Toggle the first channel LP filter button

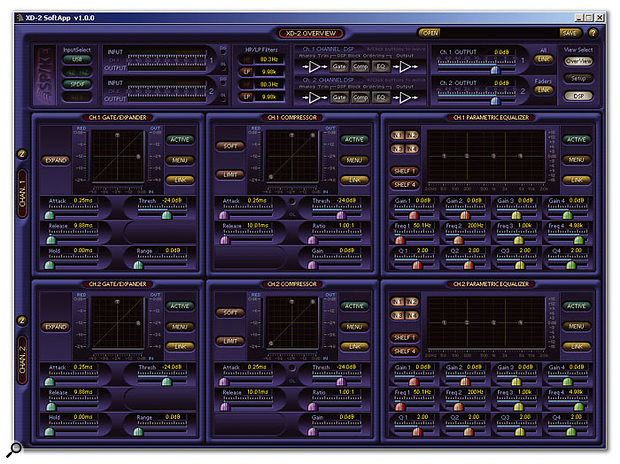247,72
